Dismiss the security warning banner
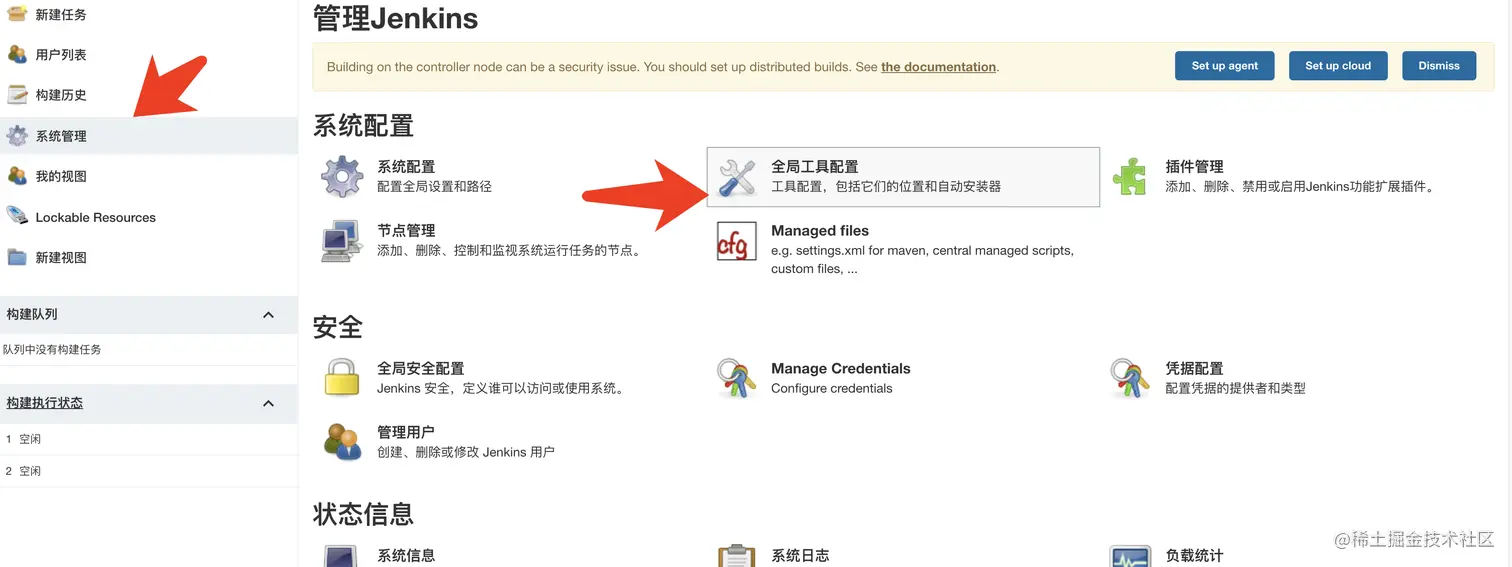1512x567 pixels. click(x=1439, y=66)
